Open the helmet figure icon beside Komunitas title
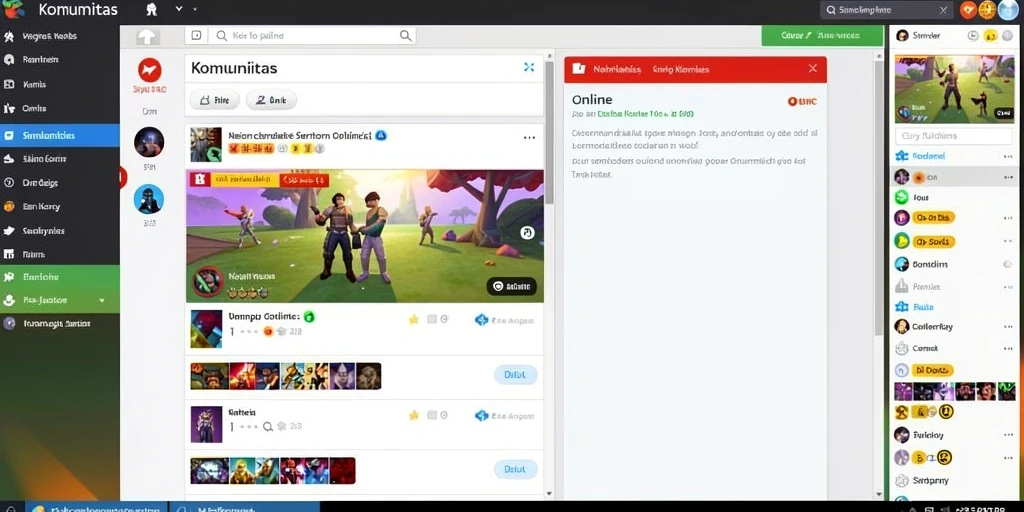The image size is (1024, 512). click(x=152, y=9)
